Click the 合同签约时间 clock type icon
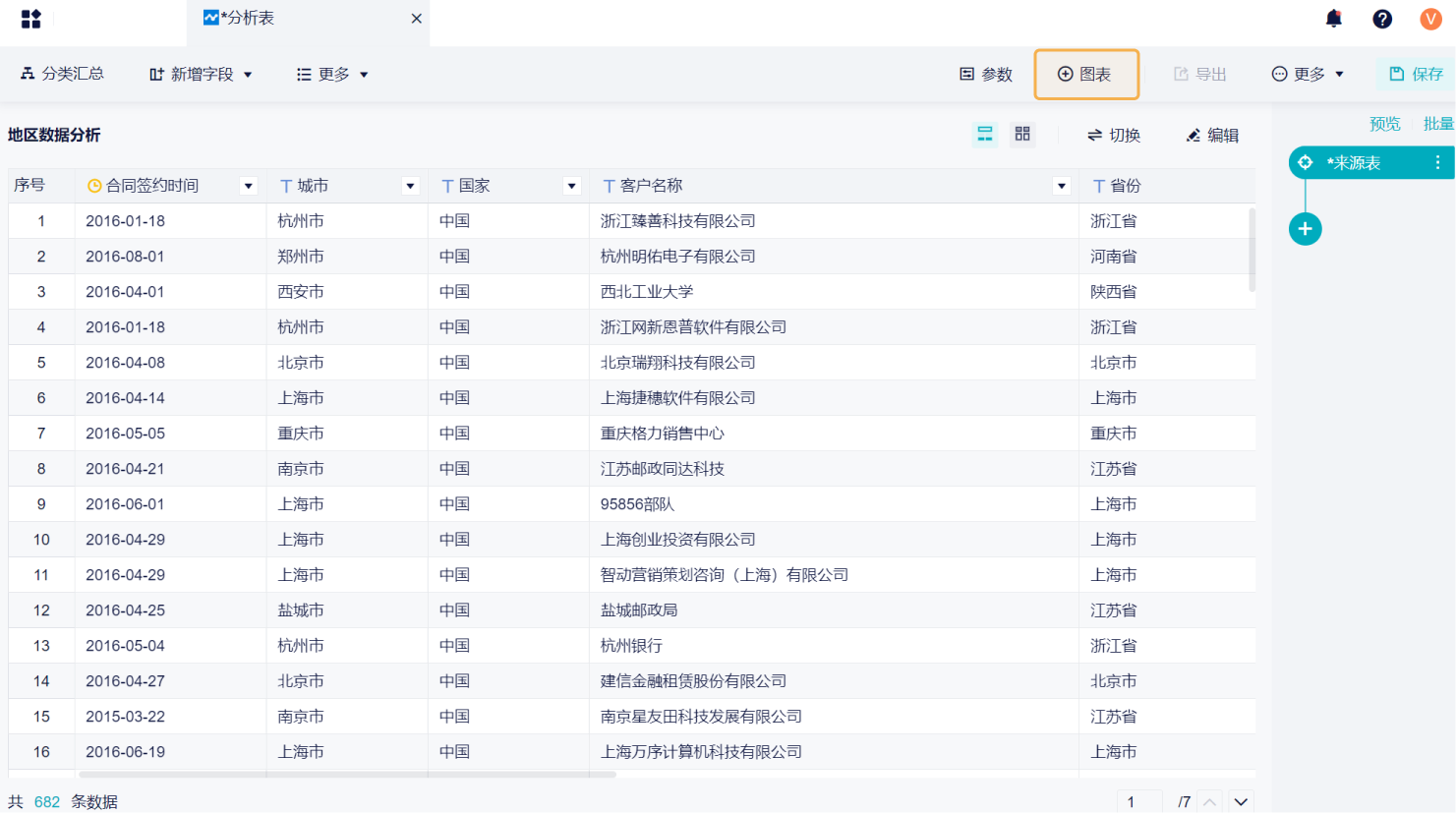1456x813 pixels. click(94, 186)
